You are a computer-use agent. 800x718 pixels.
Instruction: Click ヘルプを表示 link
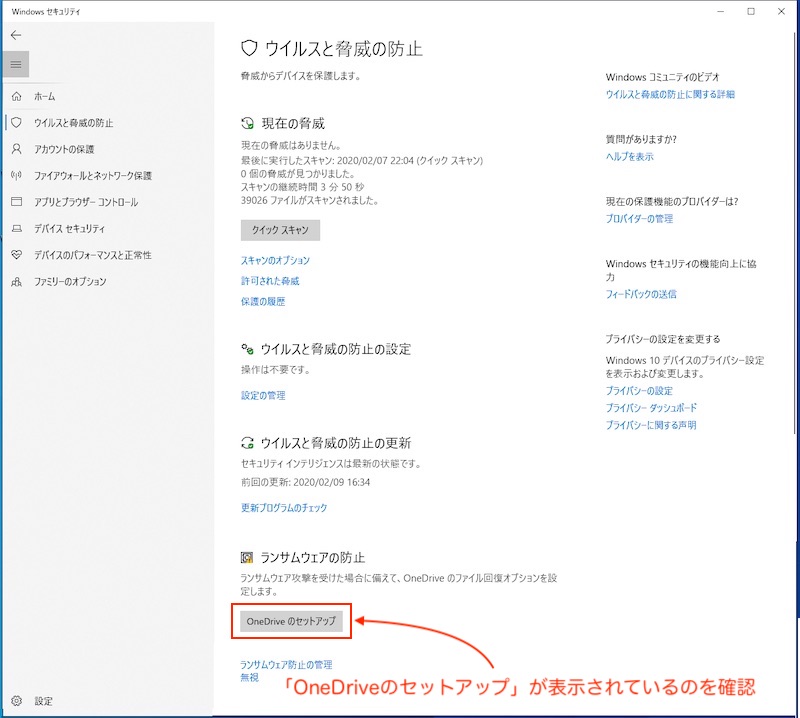(x=629, y=156)
